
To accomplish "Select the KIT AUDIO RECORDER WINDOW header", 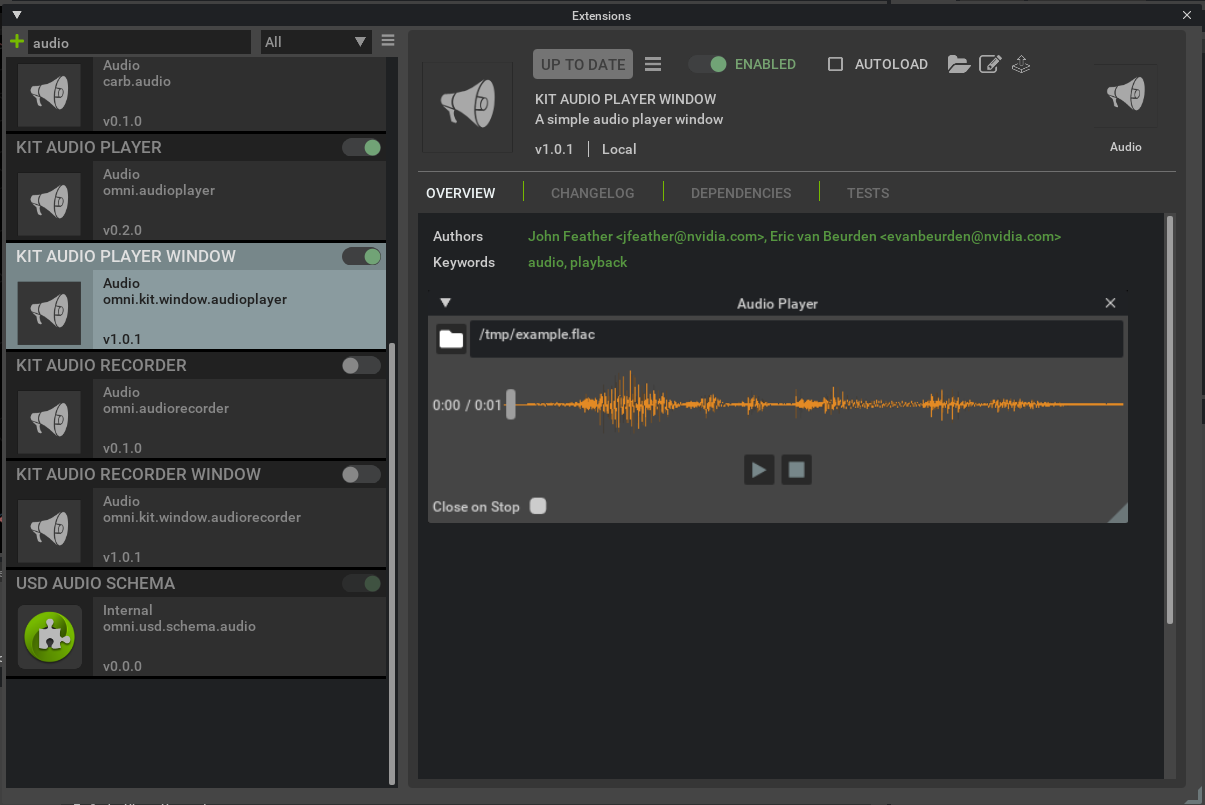I will pyautogui.click(x=138, y=475).
